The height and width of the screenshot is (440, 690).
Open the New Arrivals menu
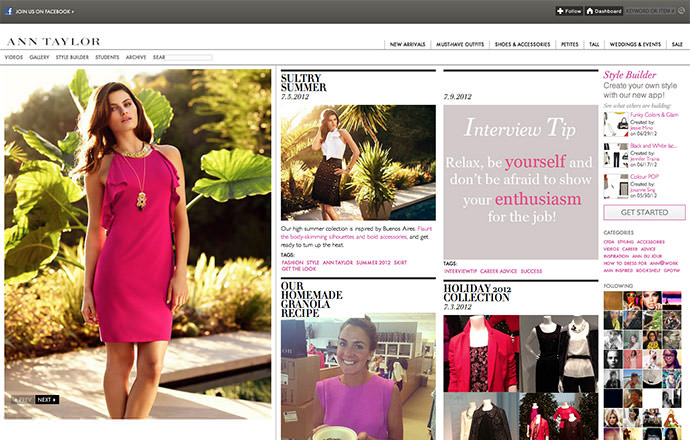410,44
